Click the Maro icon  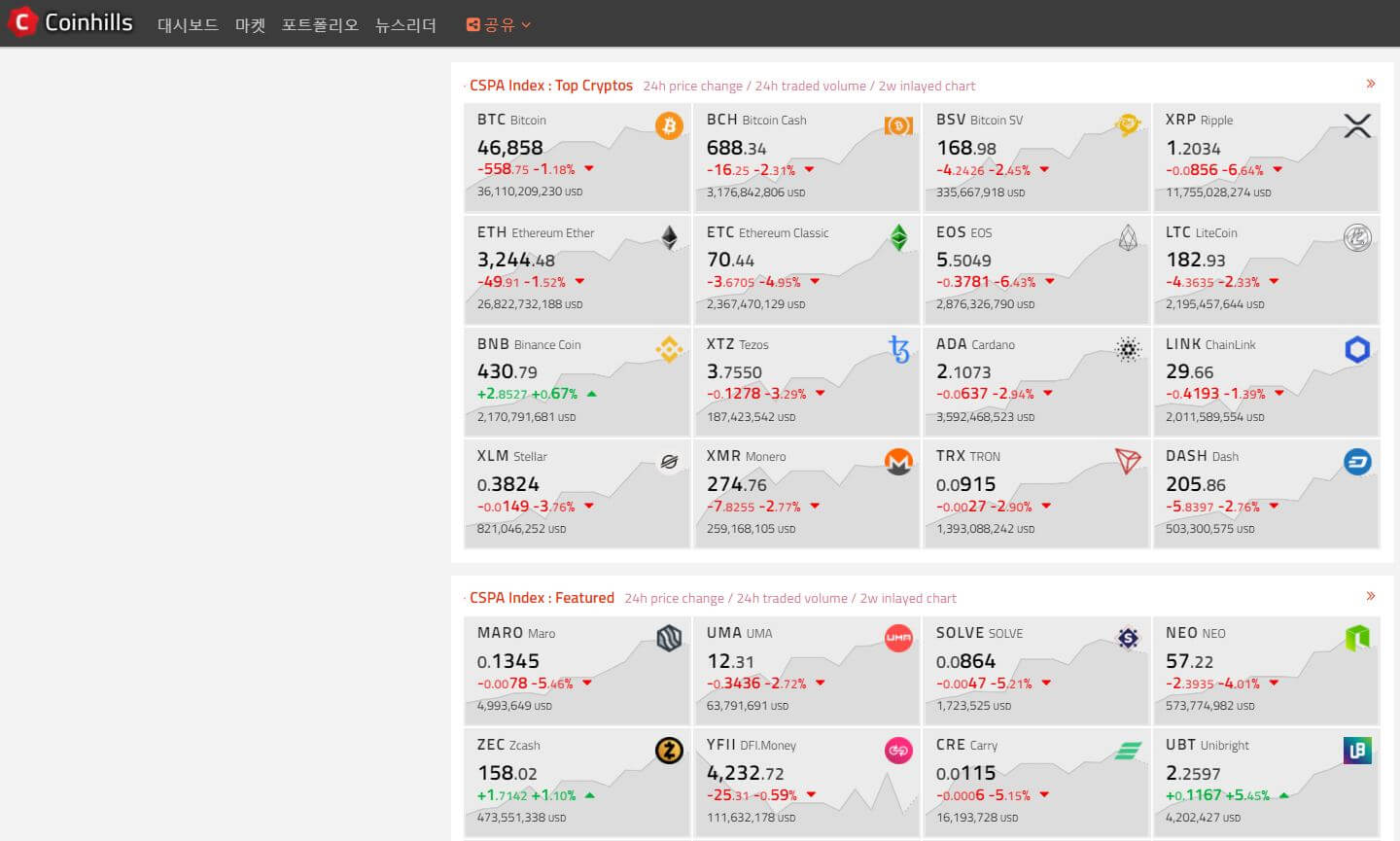669,638
